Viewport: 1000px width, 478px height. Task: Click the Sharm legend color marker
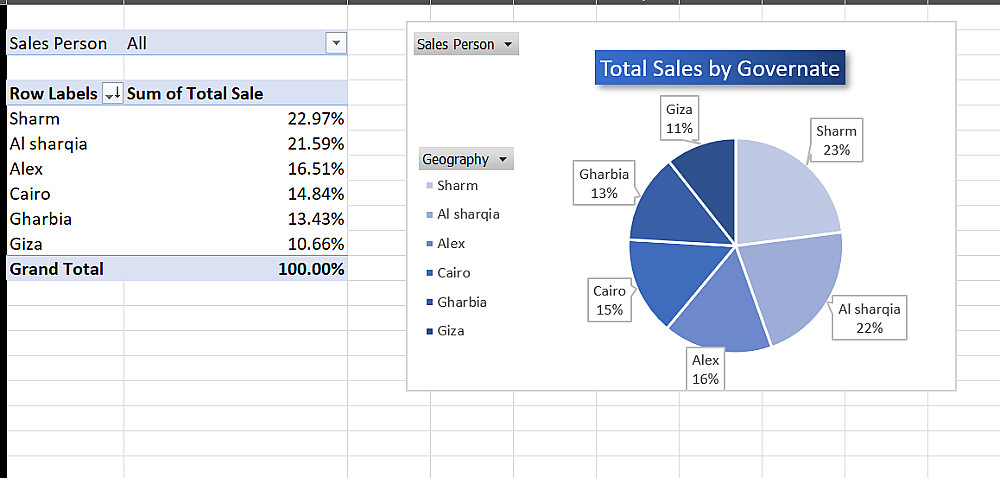click(x=429, y=186)
